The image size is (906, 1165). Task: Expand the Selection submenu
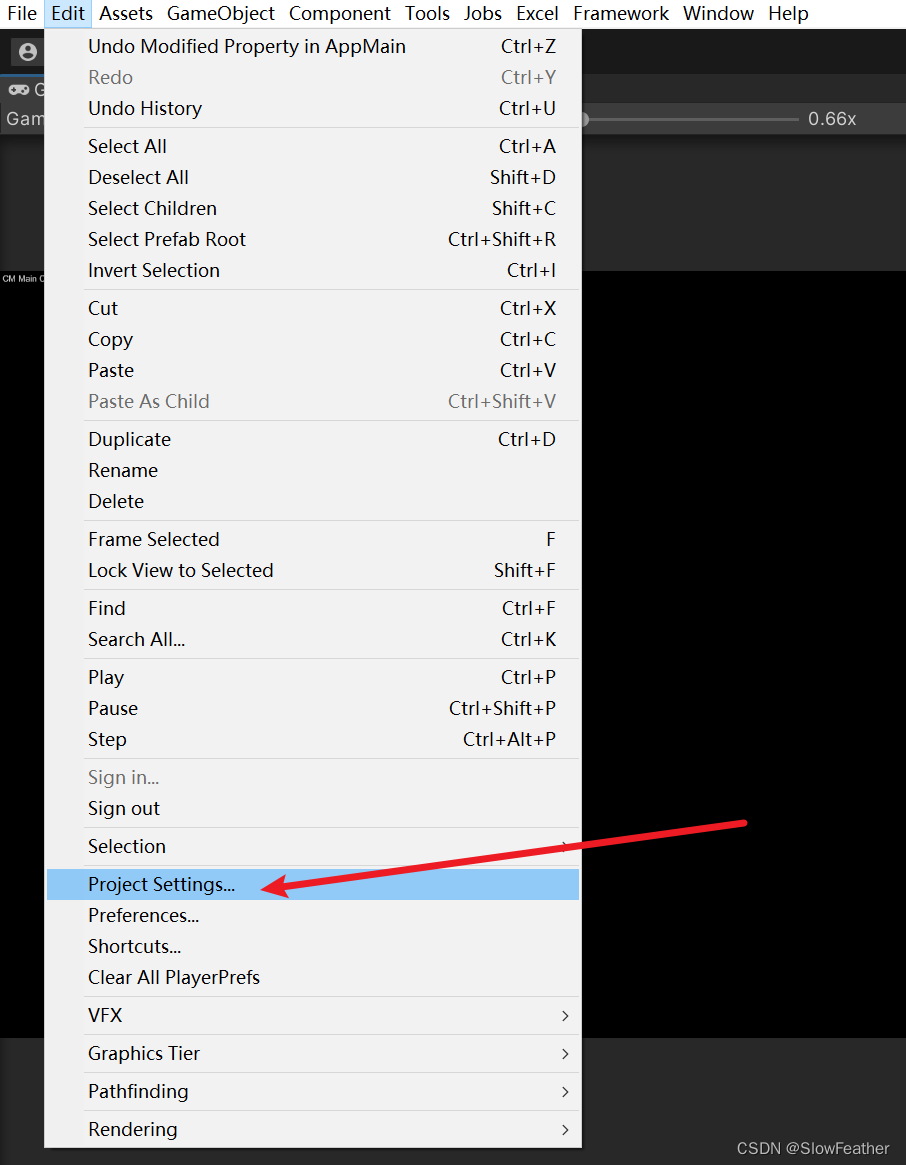[127, 846]
